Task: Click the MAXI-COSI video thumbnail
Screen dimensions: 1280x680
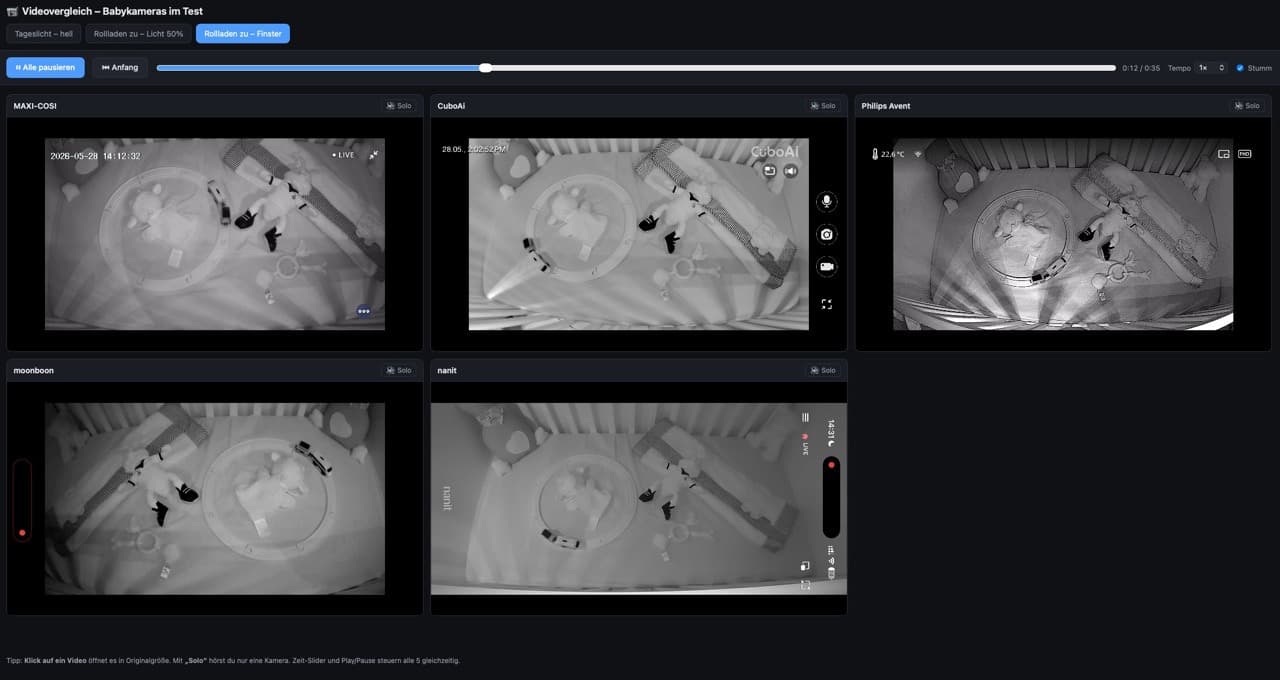Action: tap(215, 234)
